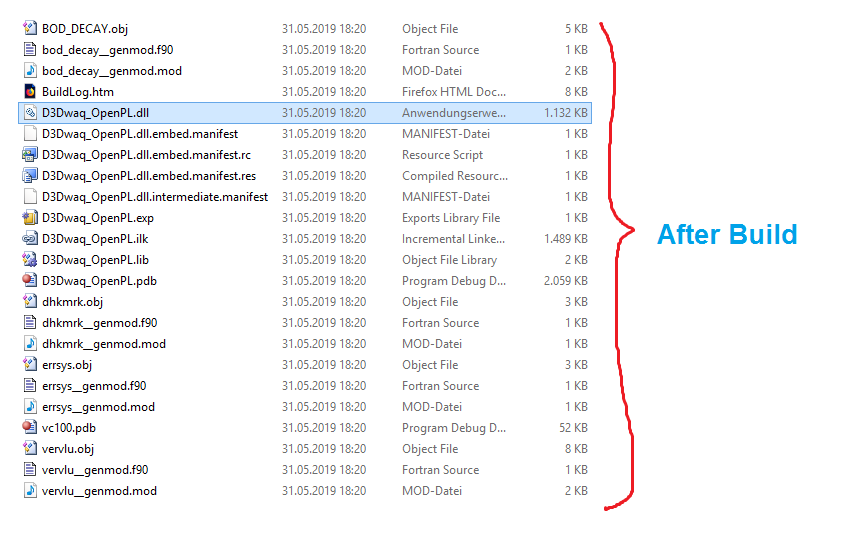Click the D3Dwaq_OpenPL.exp exports file icon
This screenshot has width=861, height=541.
pos(30,218)
